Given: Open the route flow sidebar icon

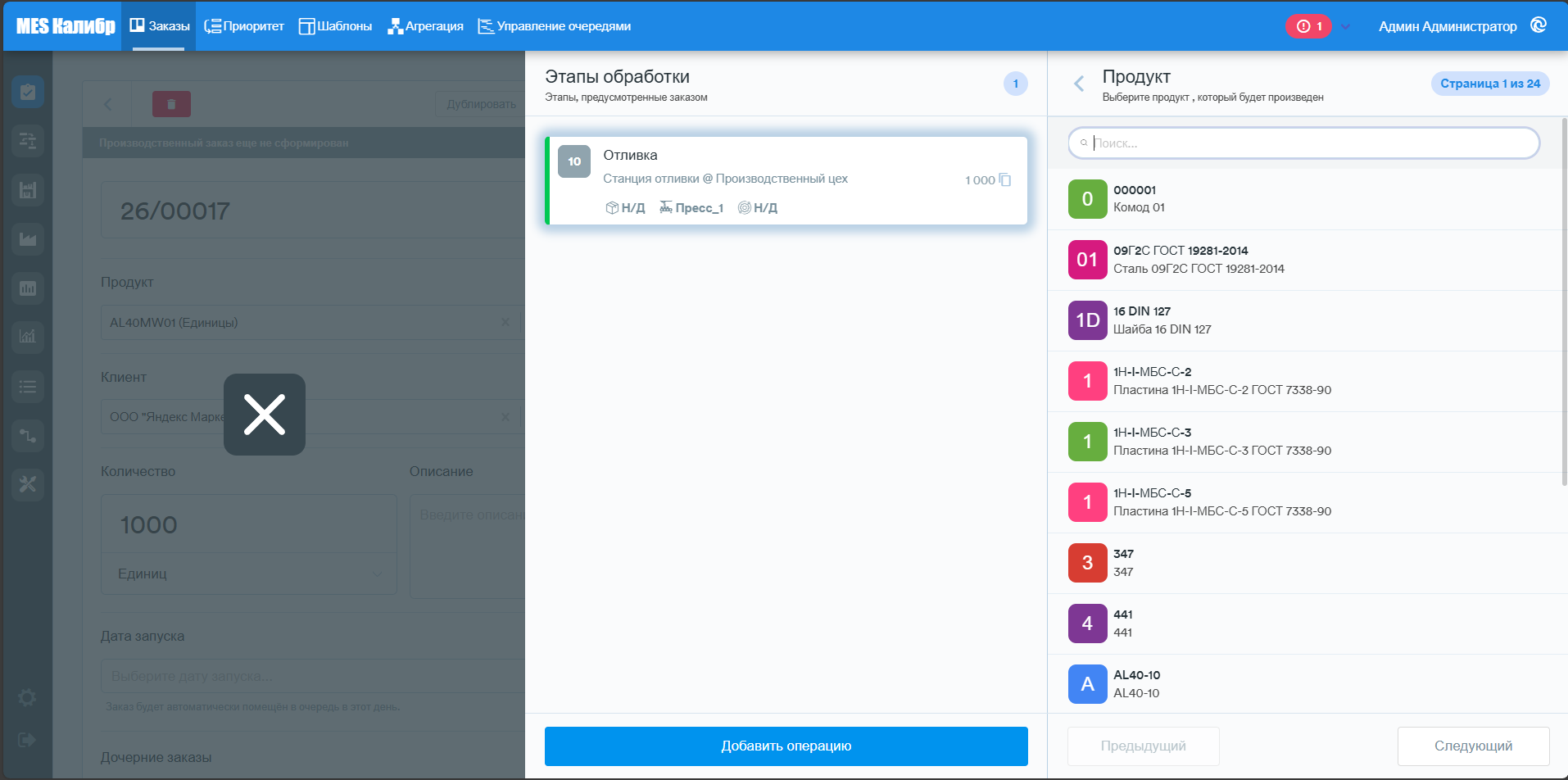Looking at the screenshot, I should (x=28, y=435).
